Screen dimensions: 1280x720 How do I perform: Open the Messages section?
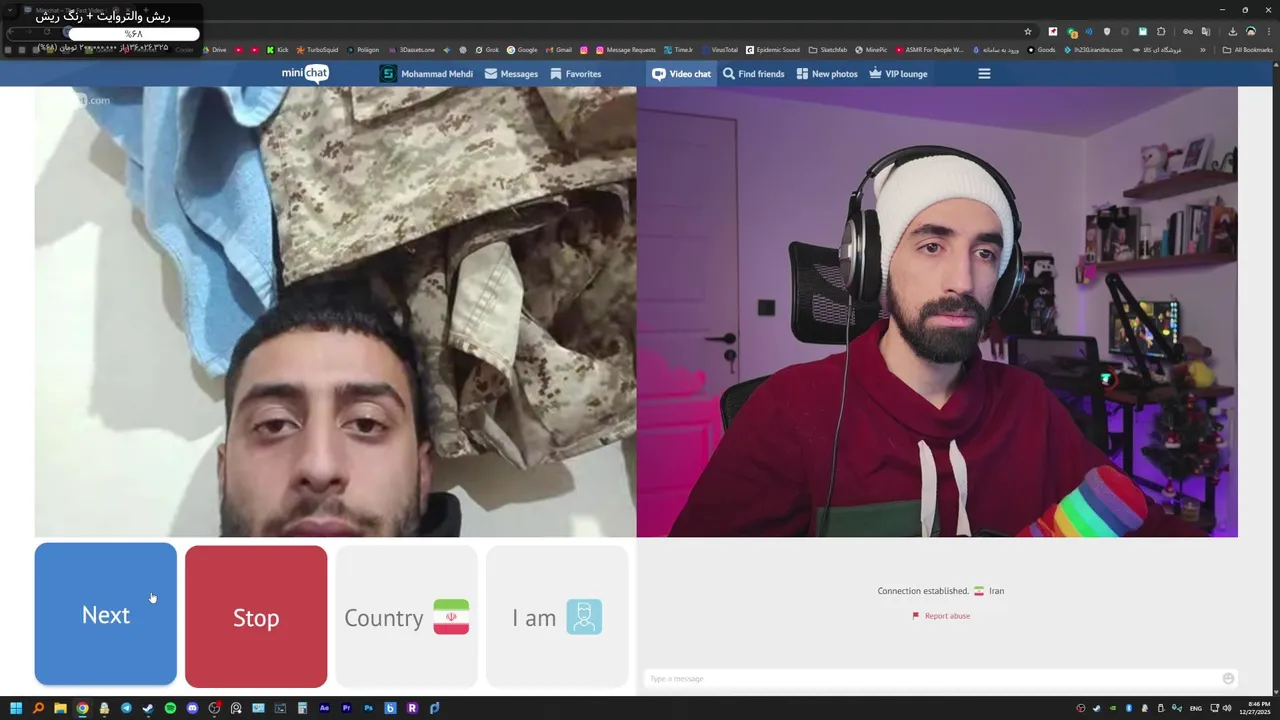(x=511, y=74)
